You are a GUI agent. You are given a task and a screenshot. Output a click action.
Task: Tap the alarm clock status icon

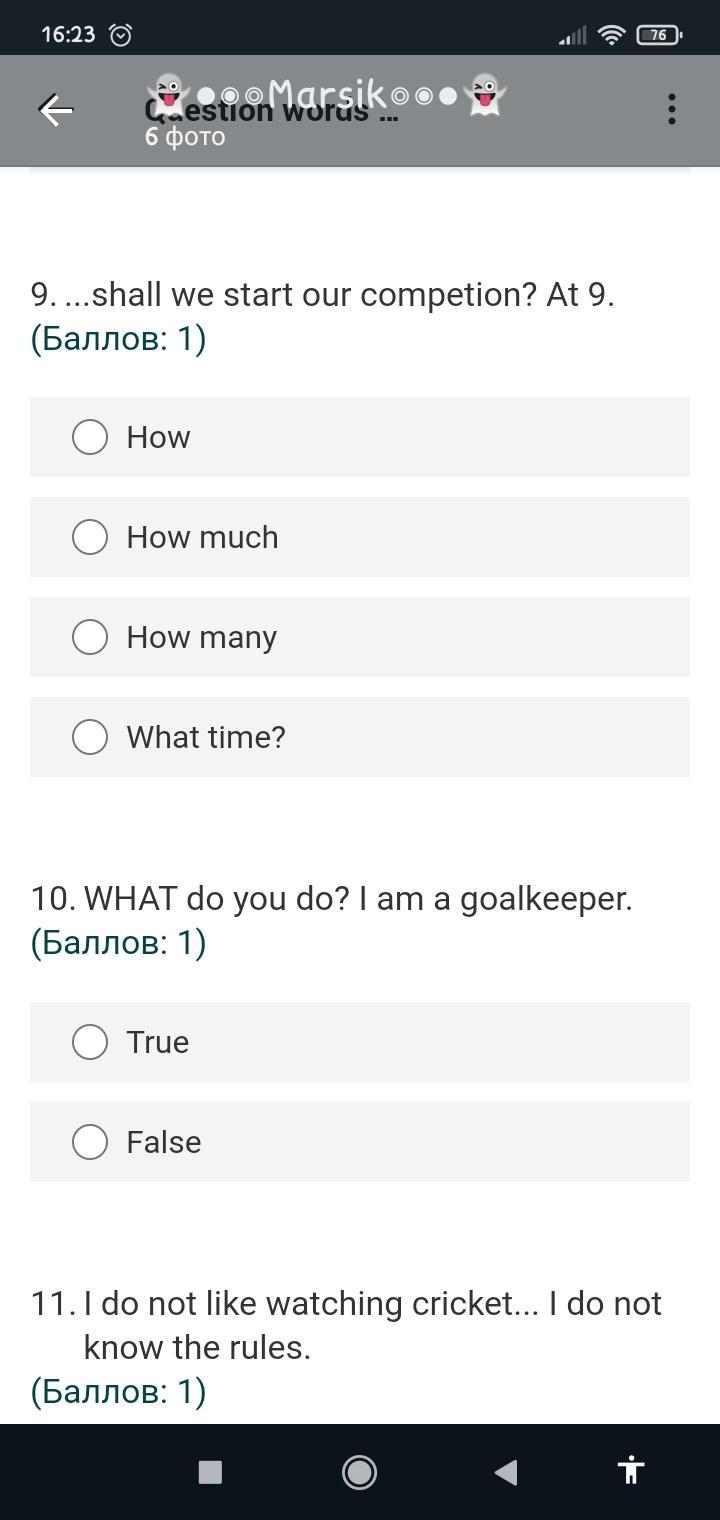click(x=121, y=35)
